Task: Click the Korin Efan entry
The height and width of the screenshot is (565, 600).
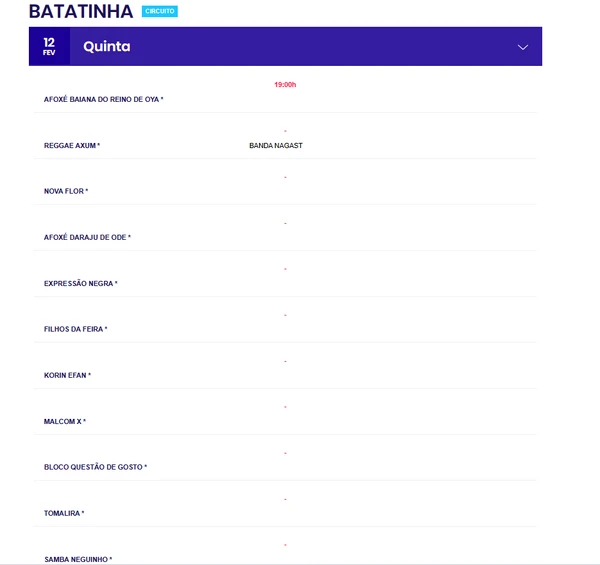Action: (x=67, y=375)
